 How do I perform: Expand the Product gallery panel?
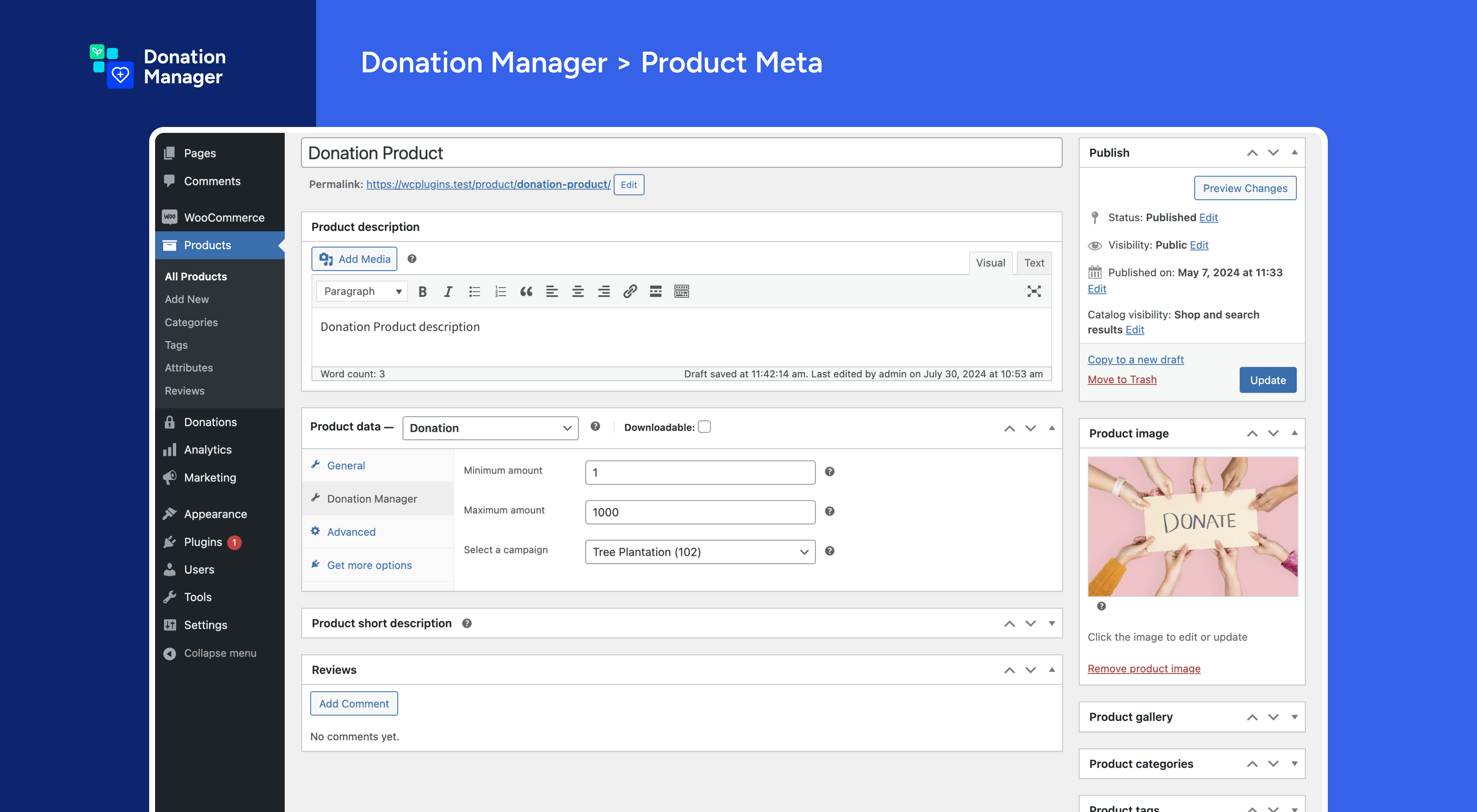(x=1294, y=717)
